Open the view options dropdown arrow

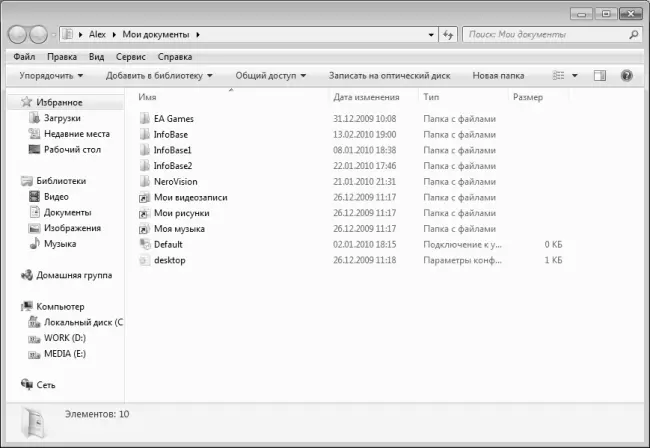(575, 75)
